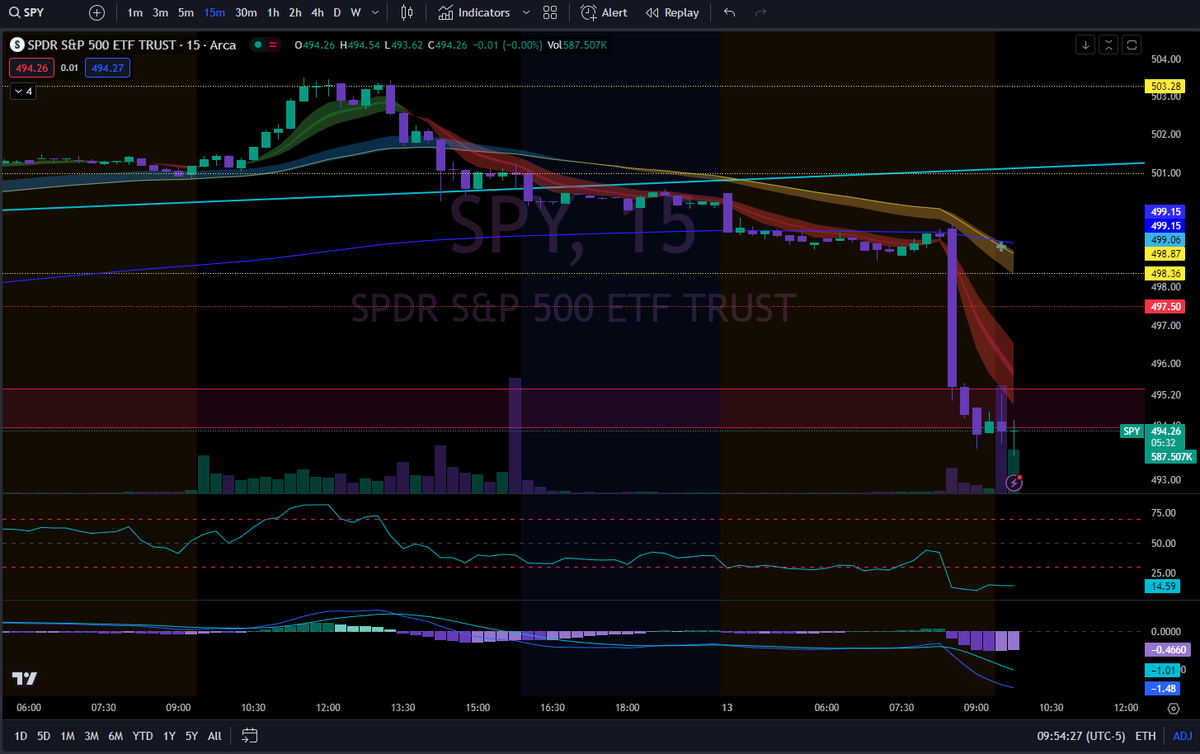The width and height of the screenshot is (1200, 754).
Task: Set range to 5D
Action: 44,736
